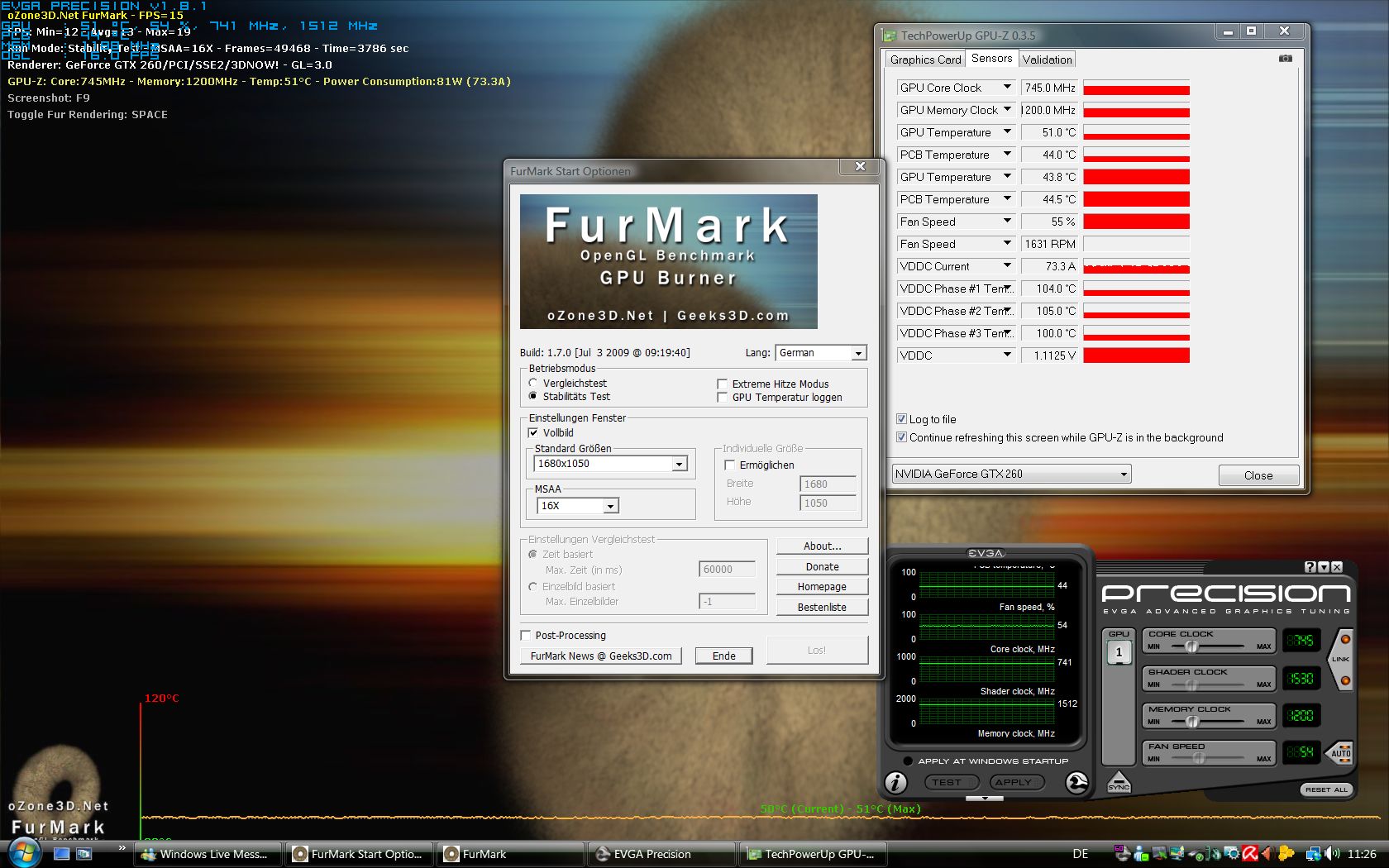Click the Close button in GPU-Z

point(1258,475)
